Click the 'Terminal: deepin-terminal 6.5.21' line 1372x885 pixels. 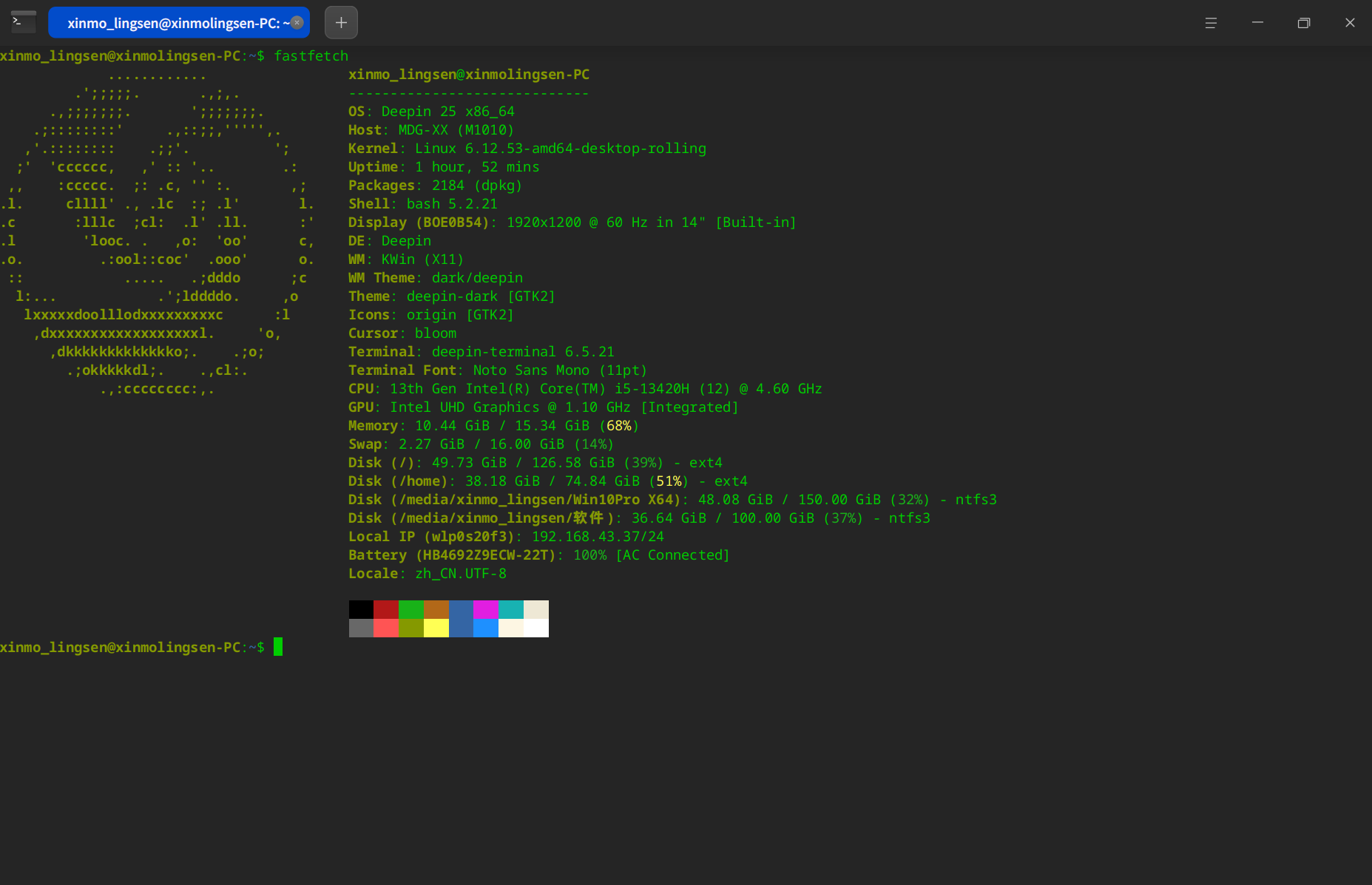481,352
